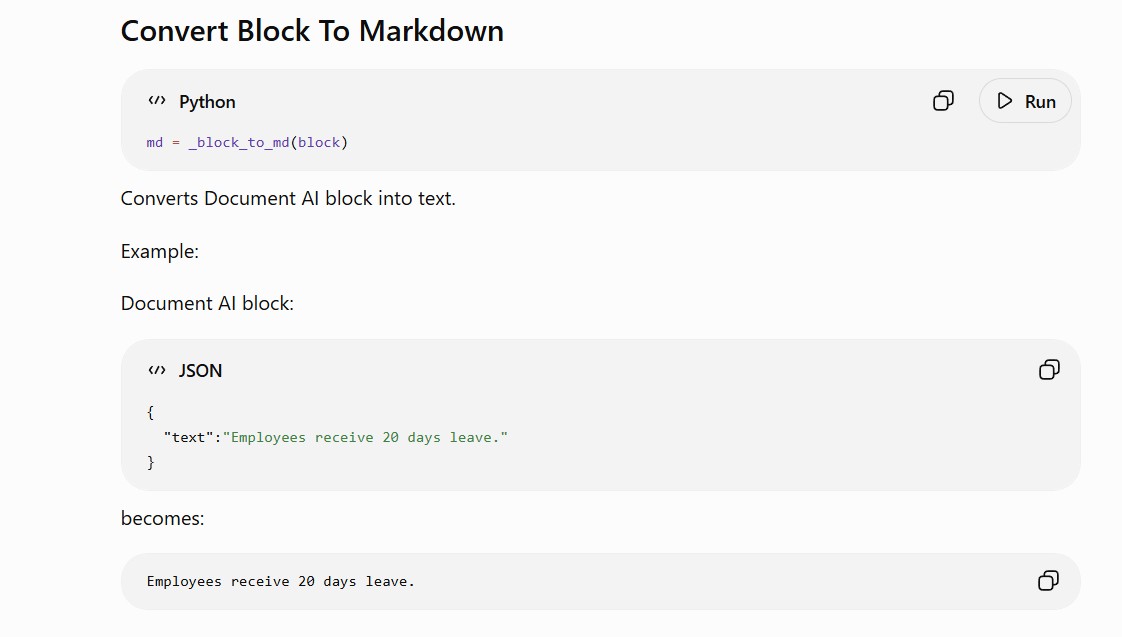
Task: Click the "text" key in JSON
Action: [188, 437]
